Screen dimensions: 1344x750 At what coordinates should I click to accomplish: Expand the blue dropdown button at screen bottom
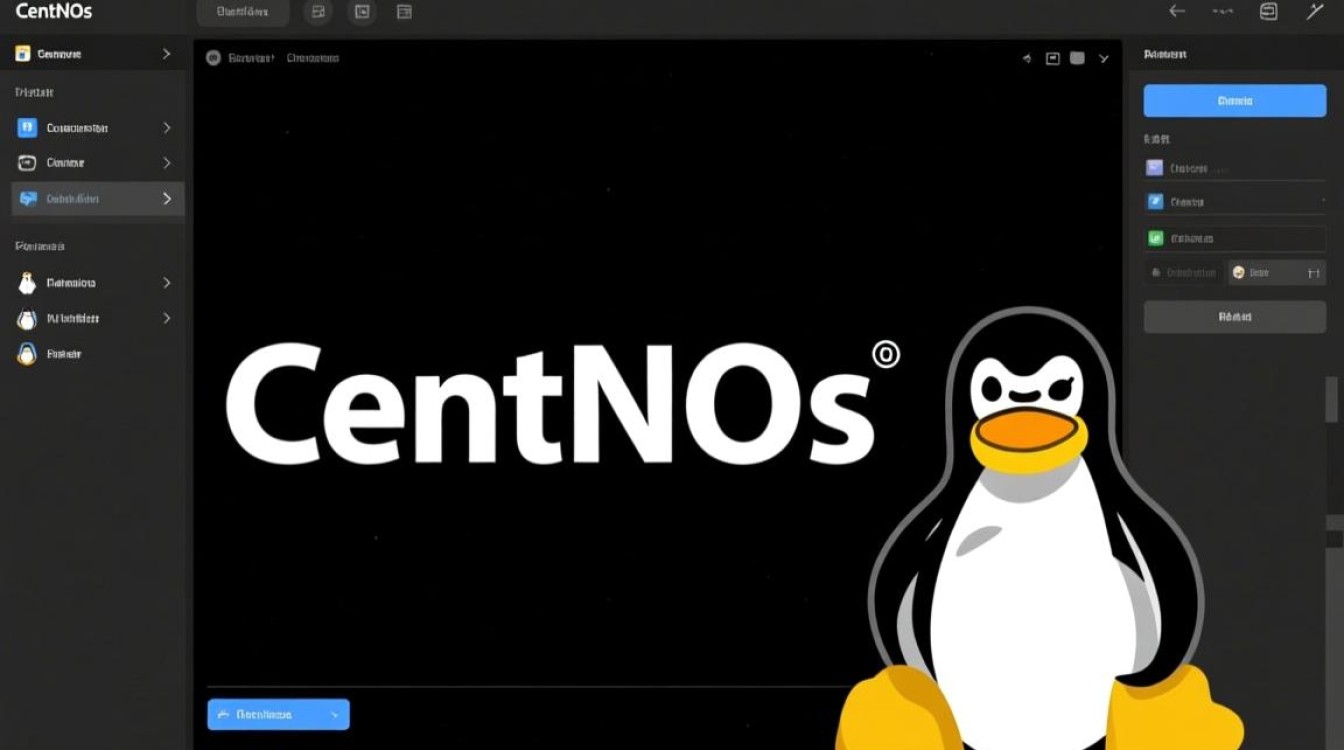[x=336, y=714]
